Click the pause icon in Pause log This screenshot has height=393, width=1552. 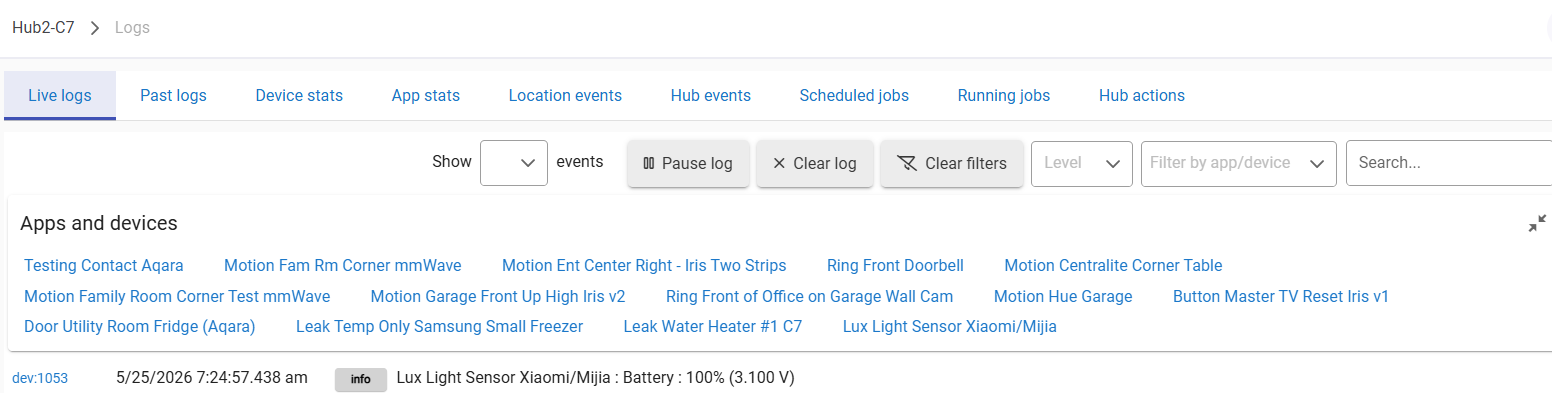tap(648, 163)
